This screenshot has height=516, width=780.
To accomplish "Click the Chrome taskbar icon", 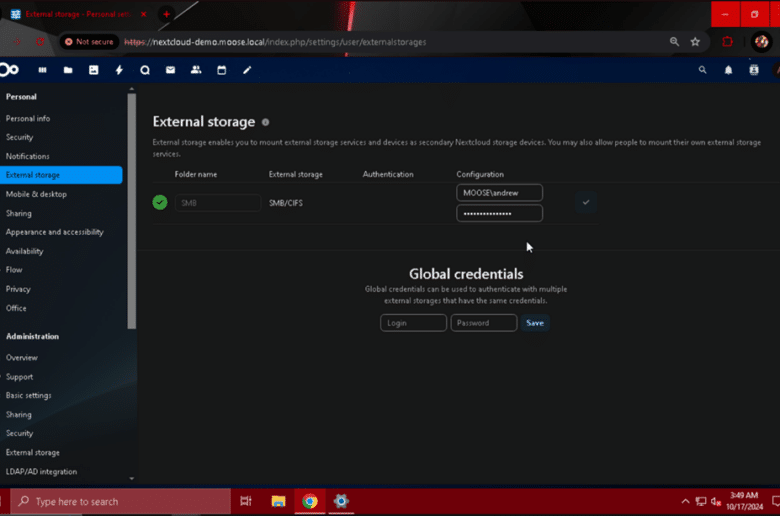I will point(309,501).
